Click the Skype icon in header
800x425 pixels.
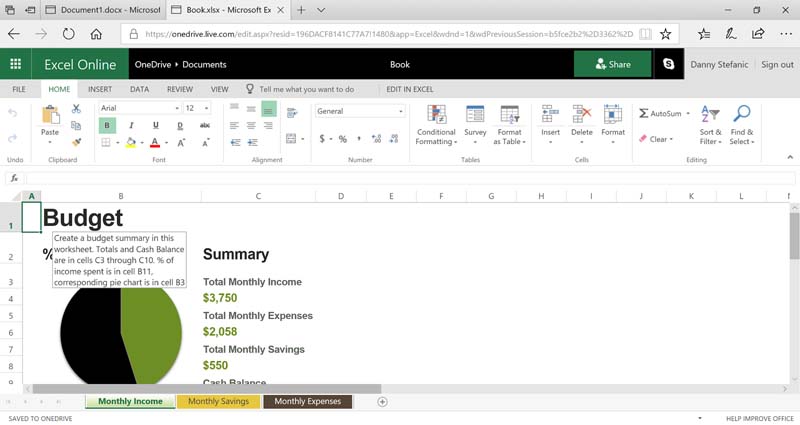[668, 64]
